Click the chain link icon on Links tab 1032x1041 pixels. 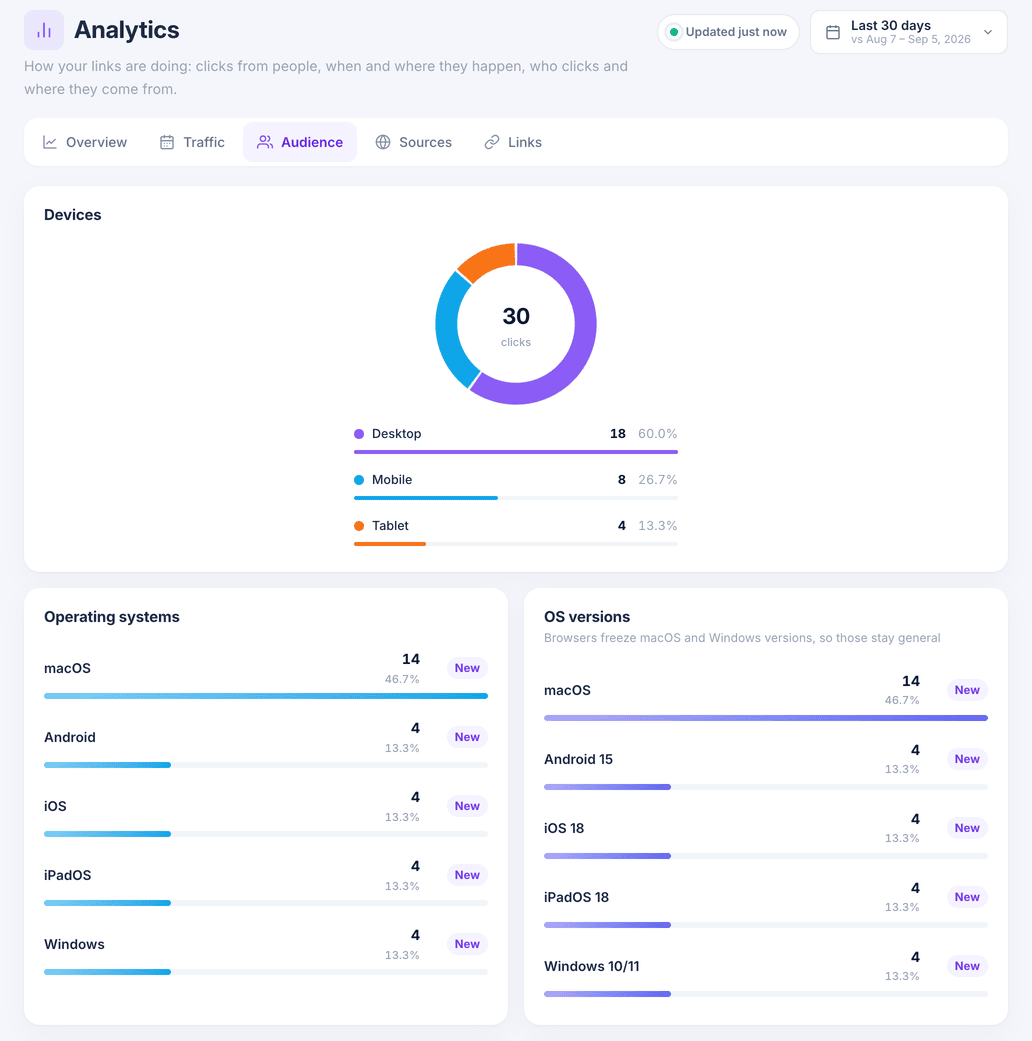(x=491, y=142)
